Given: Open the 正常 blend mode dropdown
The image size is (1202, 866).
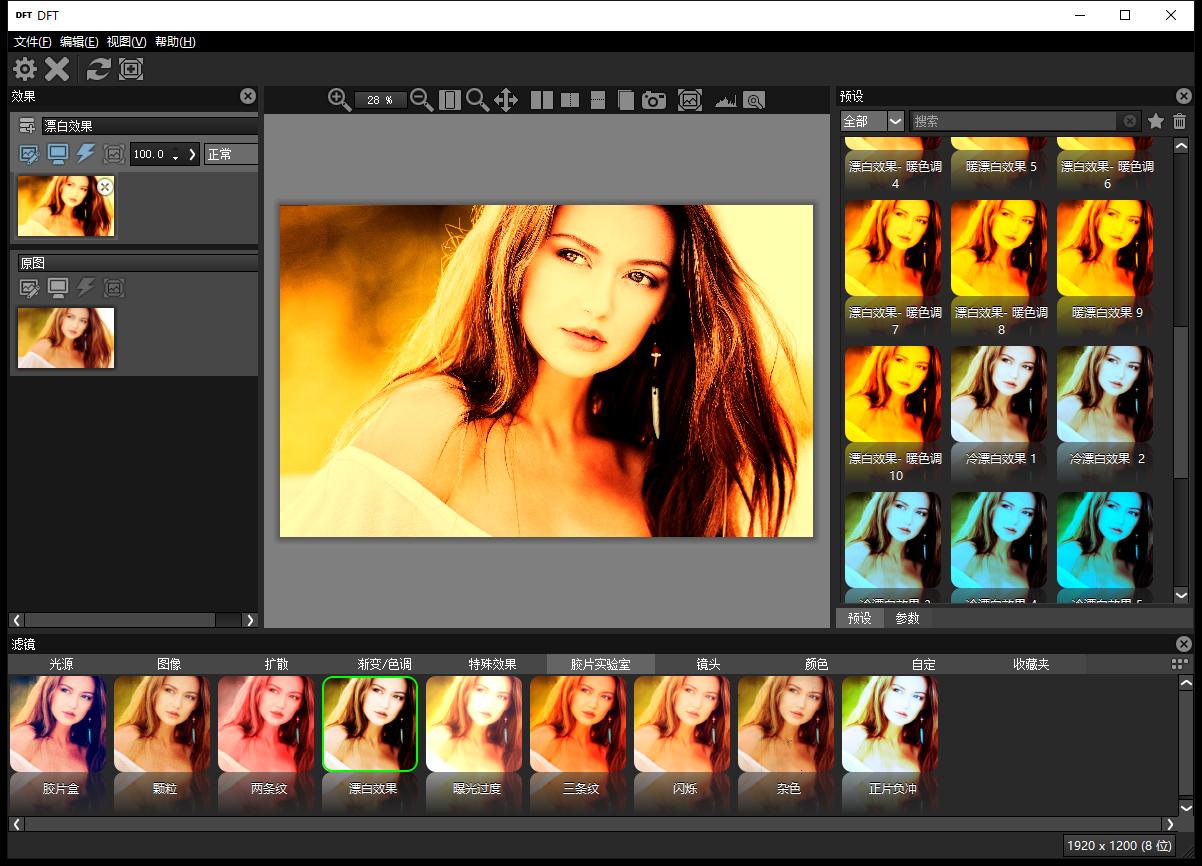Looking at the screenshot, I should (x=231, y=154).
